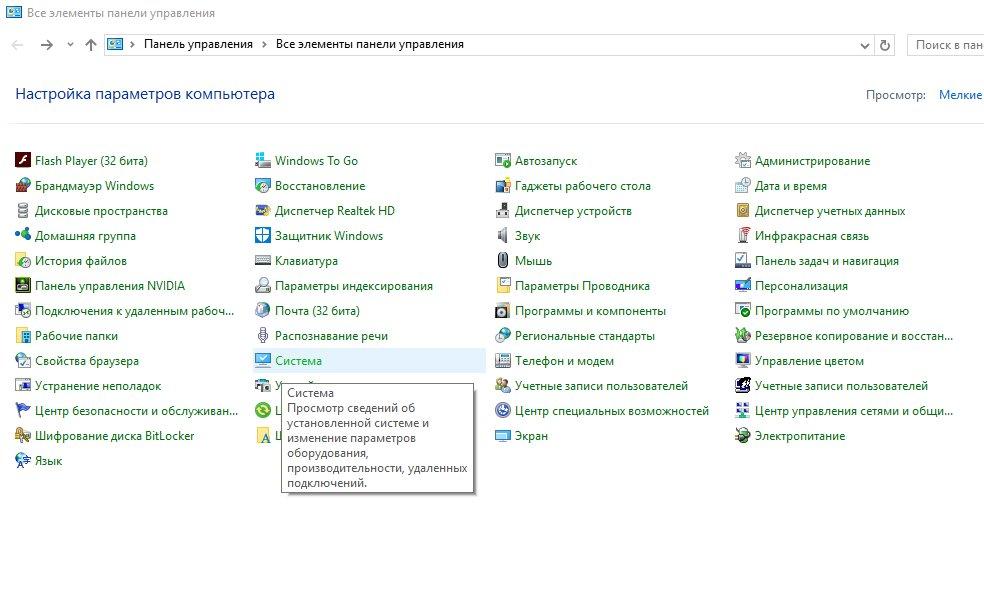The width and height of the screenshot is (984, 590).
Task: Click the Брандмауэр Windows icon
Action: 23,185
